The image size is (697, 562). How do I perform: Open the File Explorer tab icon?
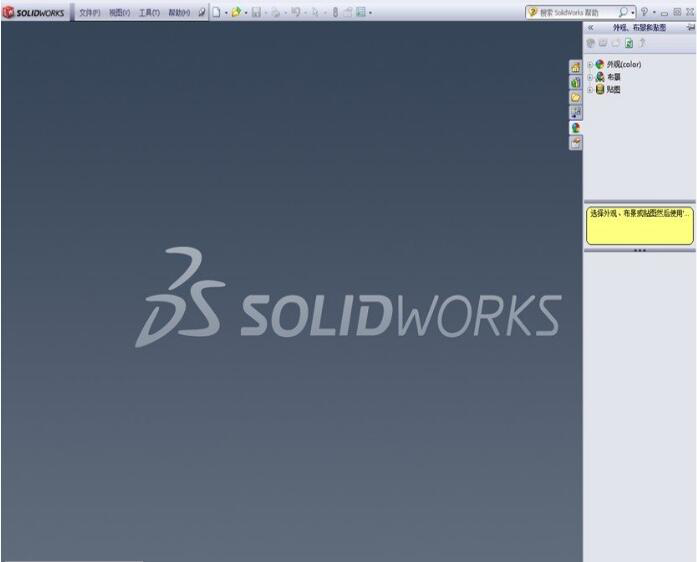576,97
